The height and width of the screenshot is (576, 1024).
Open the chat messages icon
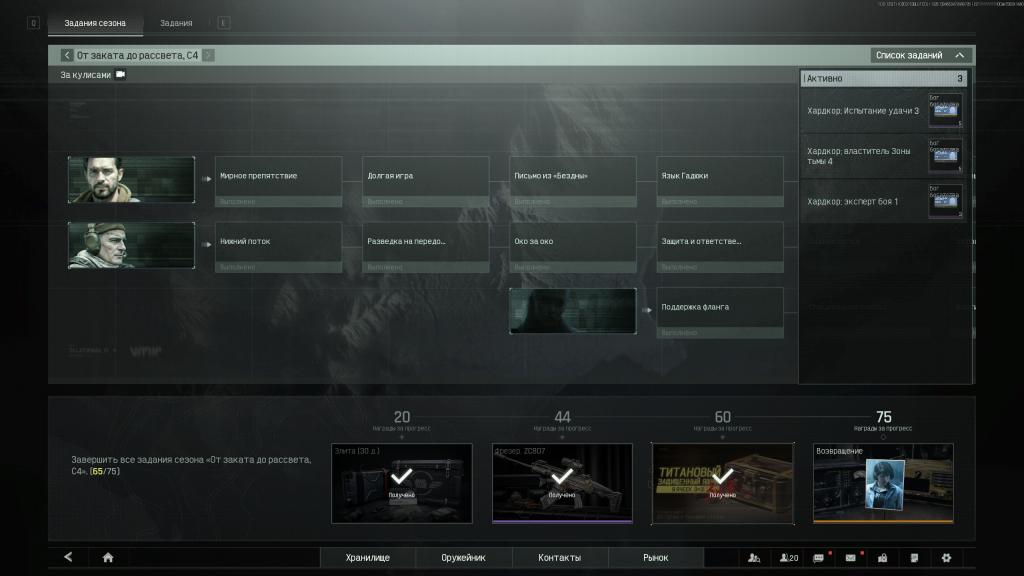(x=819, y=557)
